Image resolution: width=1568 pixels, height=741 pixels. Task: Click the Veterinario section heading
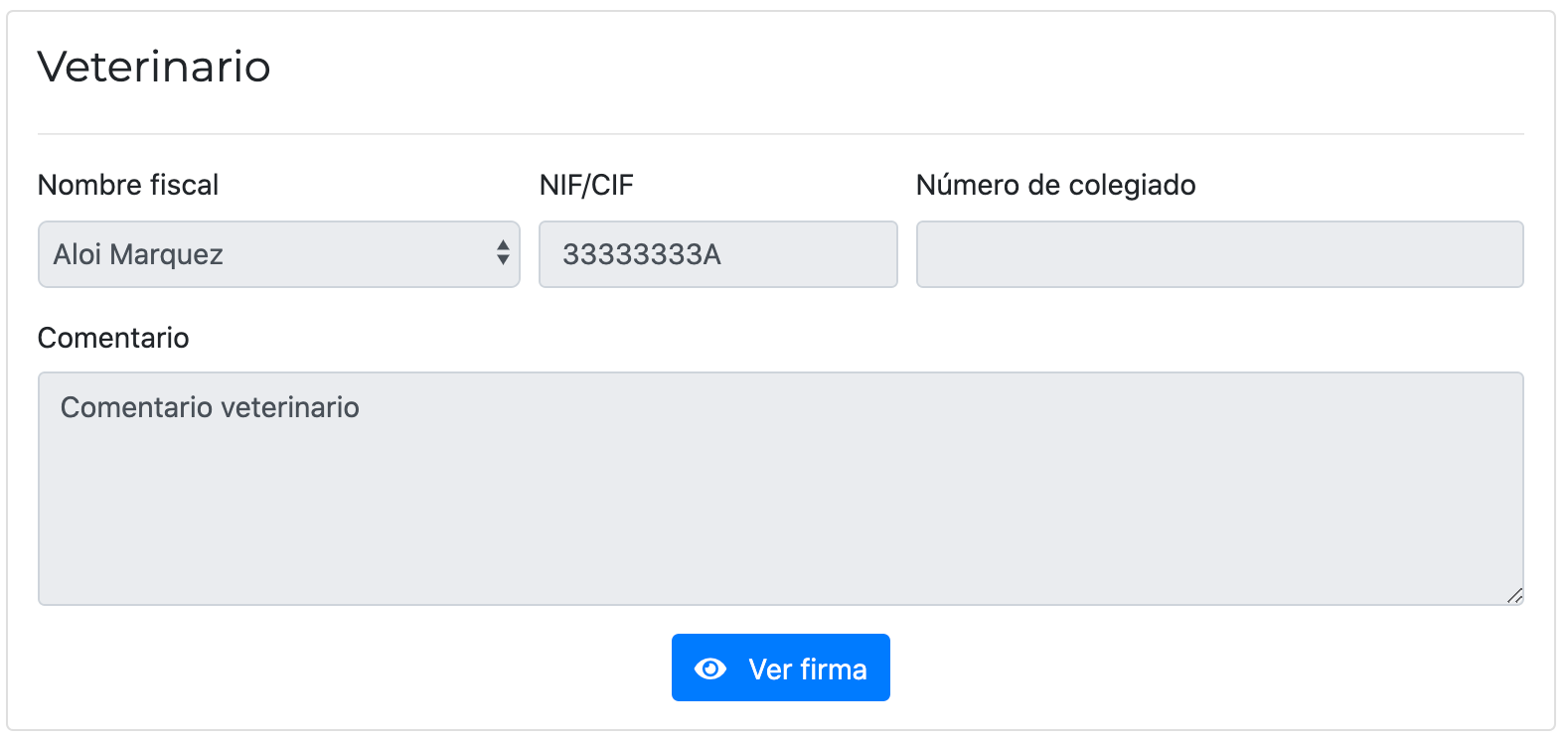pos(154,67)
